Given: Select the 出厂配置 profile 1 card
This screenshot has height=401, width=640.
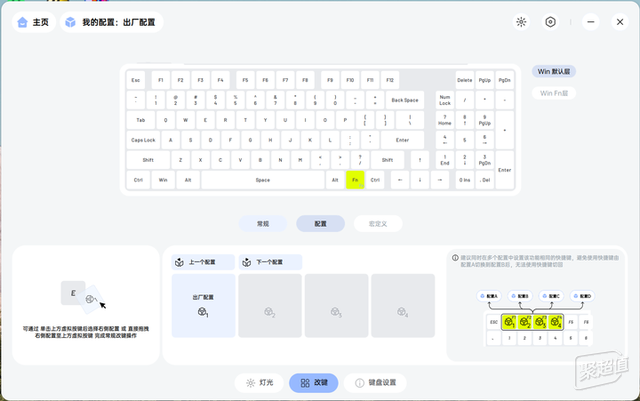Looking at the screenshot, I should [x=203, y=305].
